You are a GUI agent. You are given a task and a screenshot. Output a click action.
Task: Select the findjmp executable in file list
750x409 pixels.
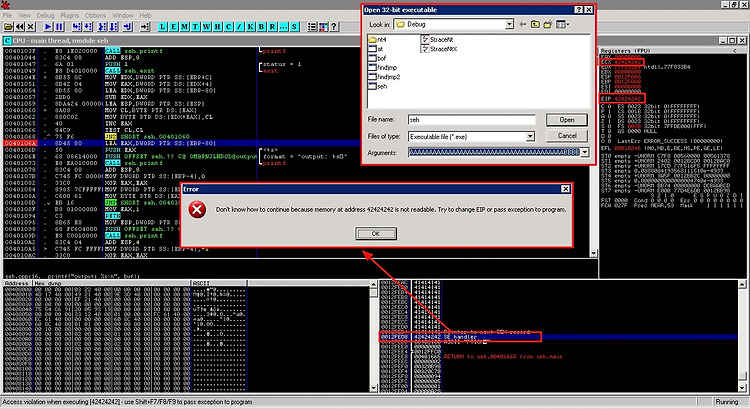pos(383,67)
